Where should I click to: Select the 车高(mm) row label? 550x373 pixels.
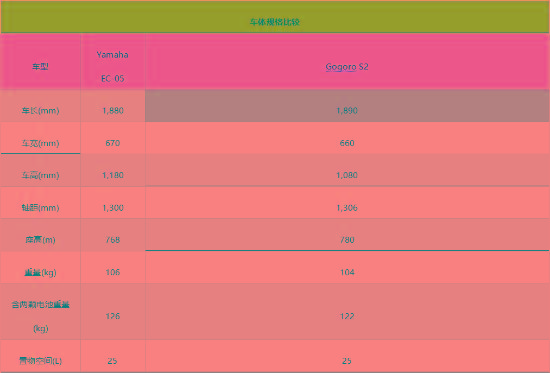pyautogui.click(x=40, y=175)
